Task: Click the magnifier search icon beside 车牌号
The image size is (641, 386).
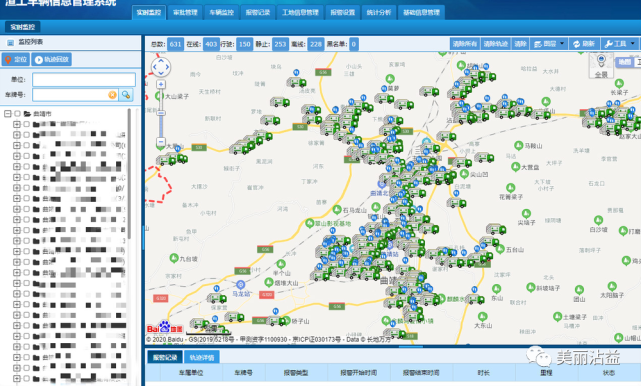Action: point(126,95)
